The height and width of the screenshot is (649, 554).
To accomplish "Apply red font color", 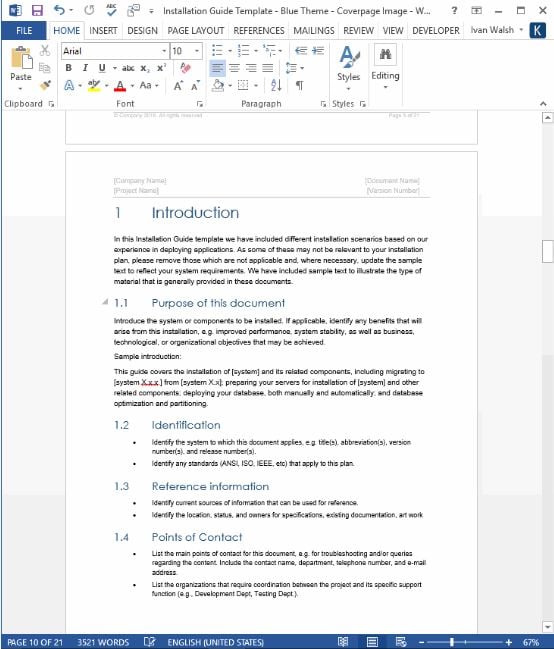I will [120, 85].
